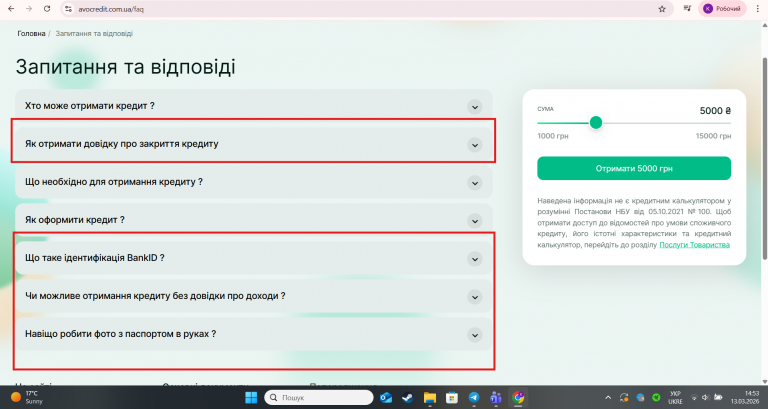Click the page vertical scrollbar thumb
Viewport: 768px width, 409px height.
pyautogui.click(x=764, y=158)
